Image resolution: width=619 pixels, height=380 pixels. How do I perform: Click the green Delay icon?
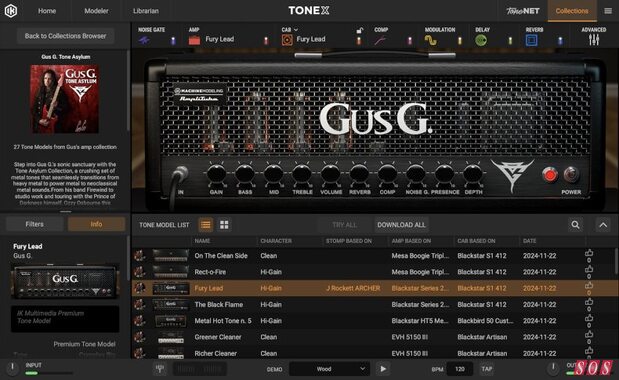(x=481, y=40)
